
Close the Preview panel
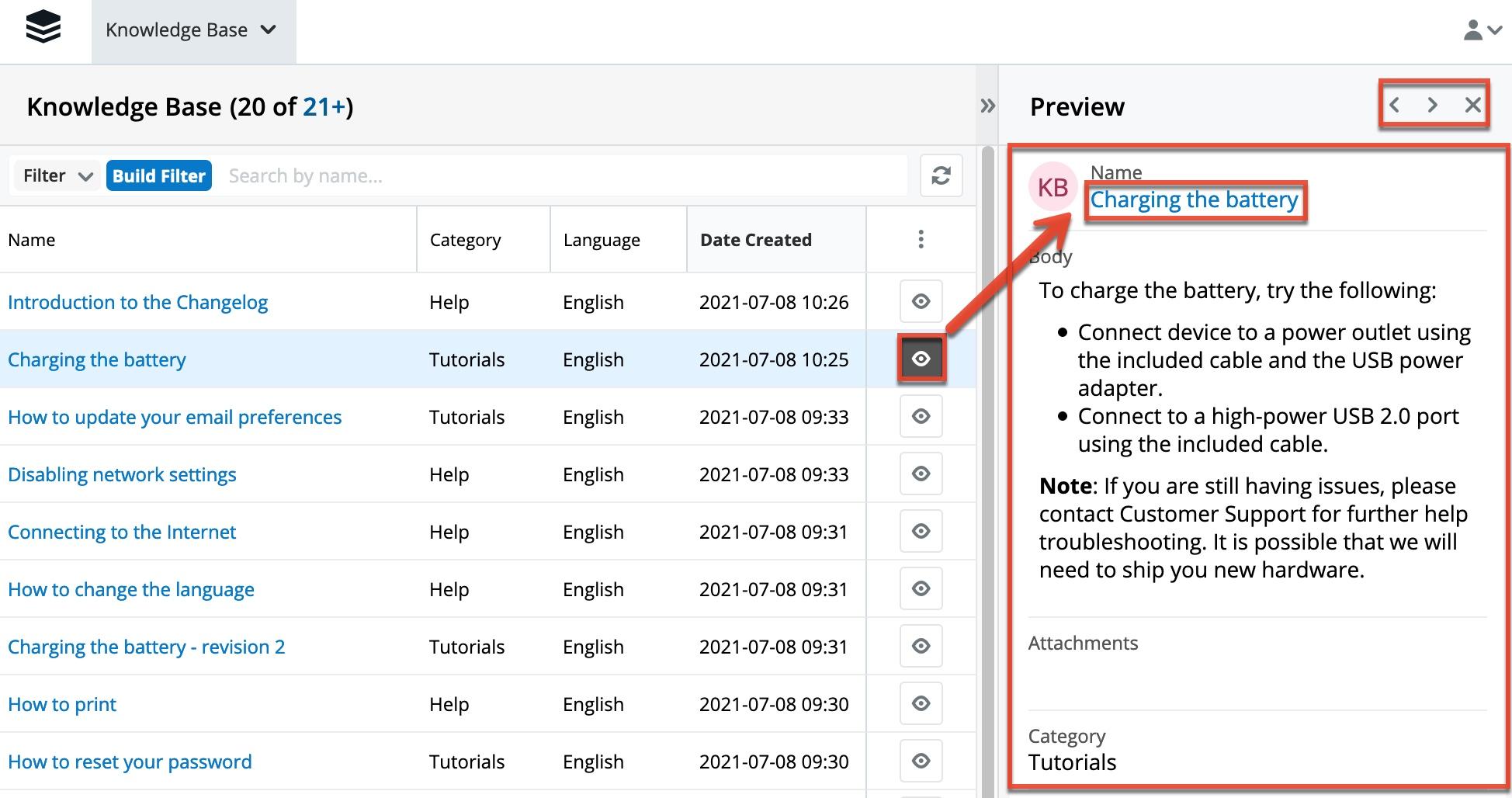[x=1472, y=105]
